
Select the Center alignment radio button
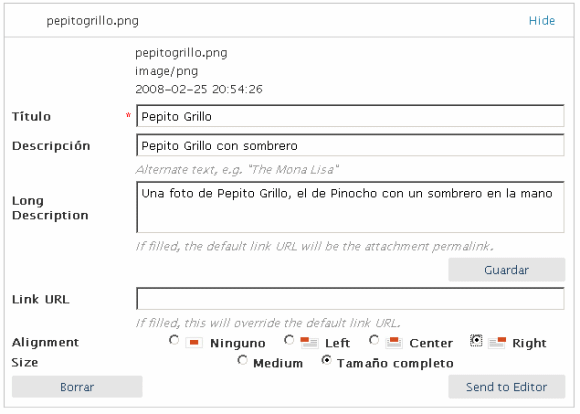pos(374,340)
